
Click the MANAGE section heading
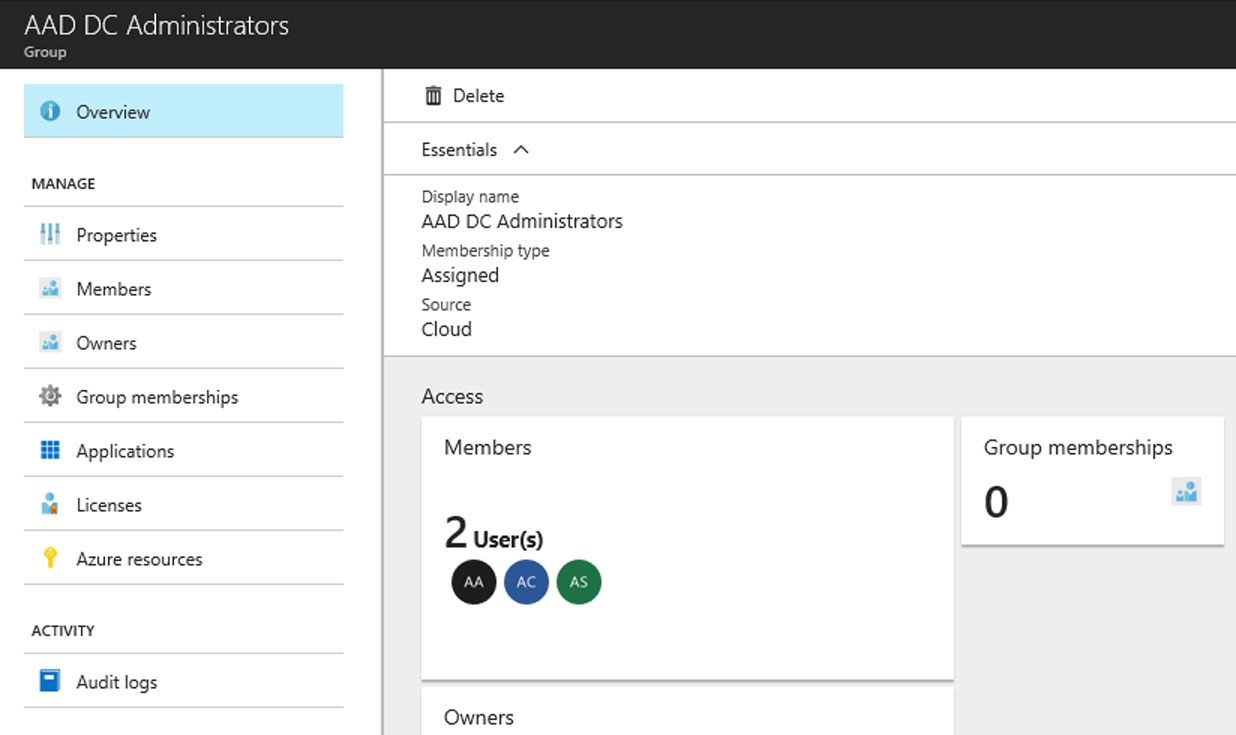point(64,184)
